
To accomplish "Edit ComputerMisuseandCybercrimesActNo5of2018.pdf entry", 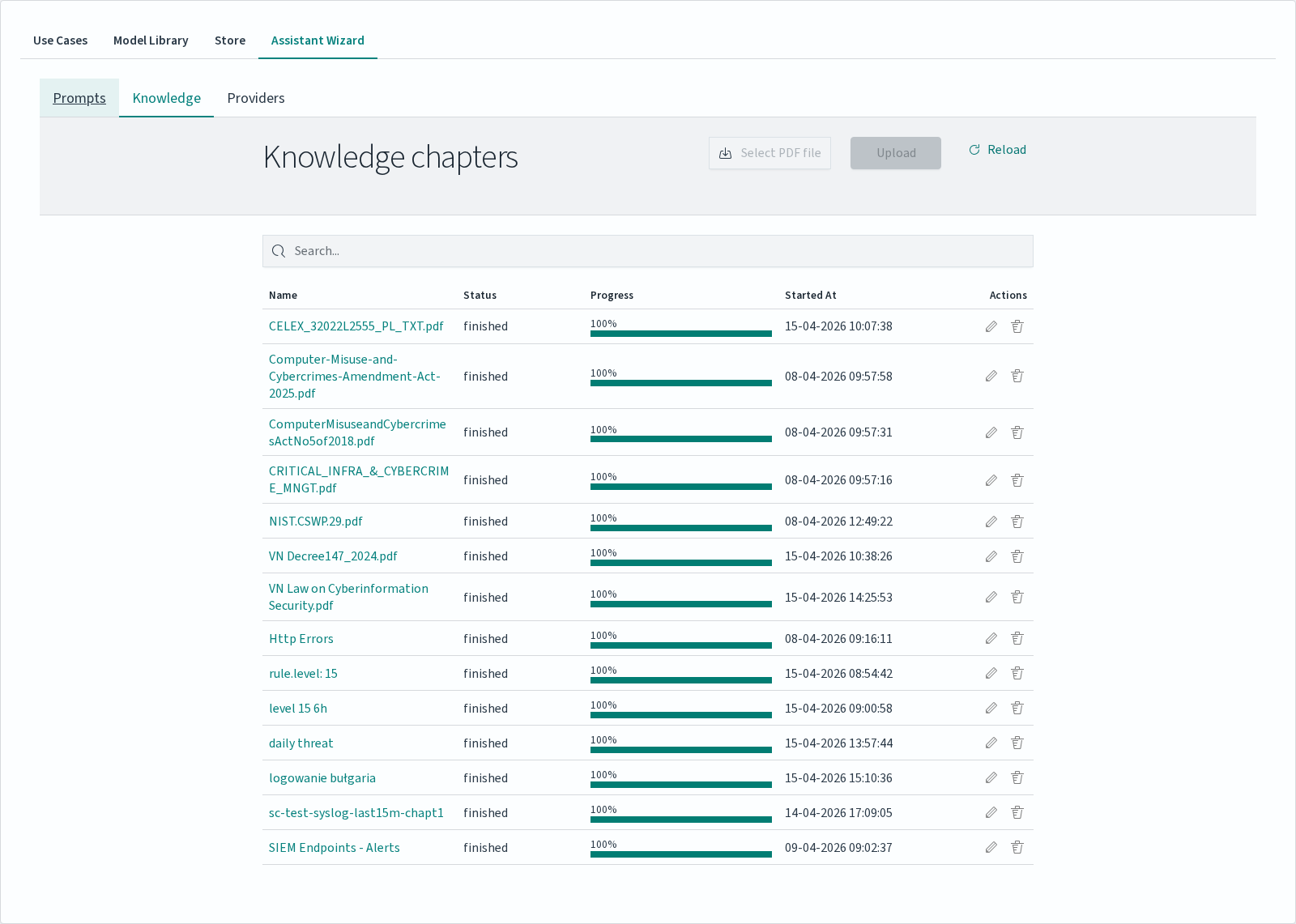I will click(x=991, y=432).
